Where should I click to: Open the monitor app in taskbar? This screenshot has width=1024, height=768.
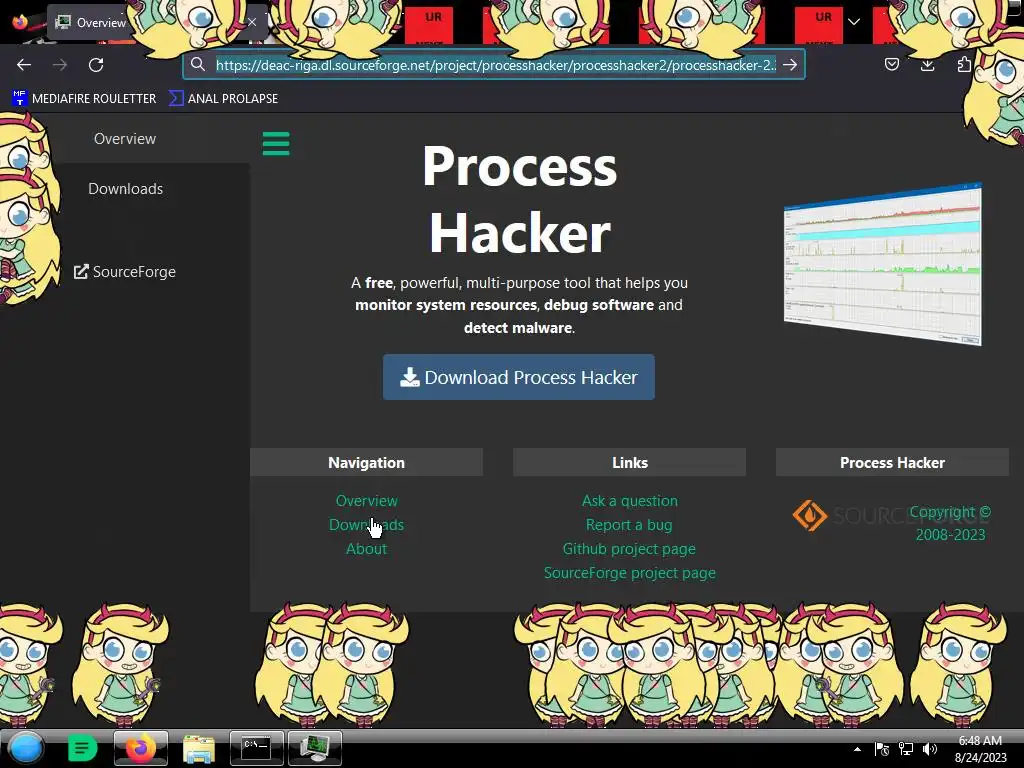tap(315, 748)
